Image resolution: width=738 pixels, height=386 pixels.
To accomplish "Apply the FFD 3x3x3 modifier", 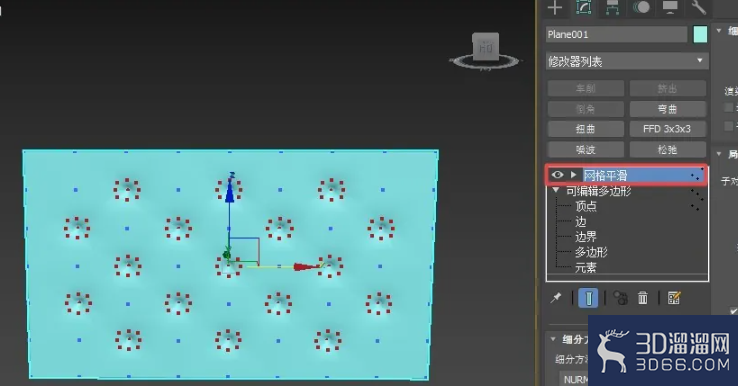I will pos(667,129).
